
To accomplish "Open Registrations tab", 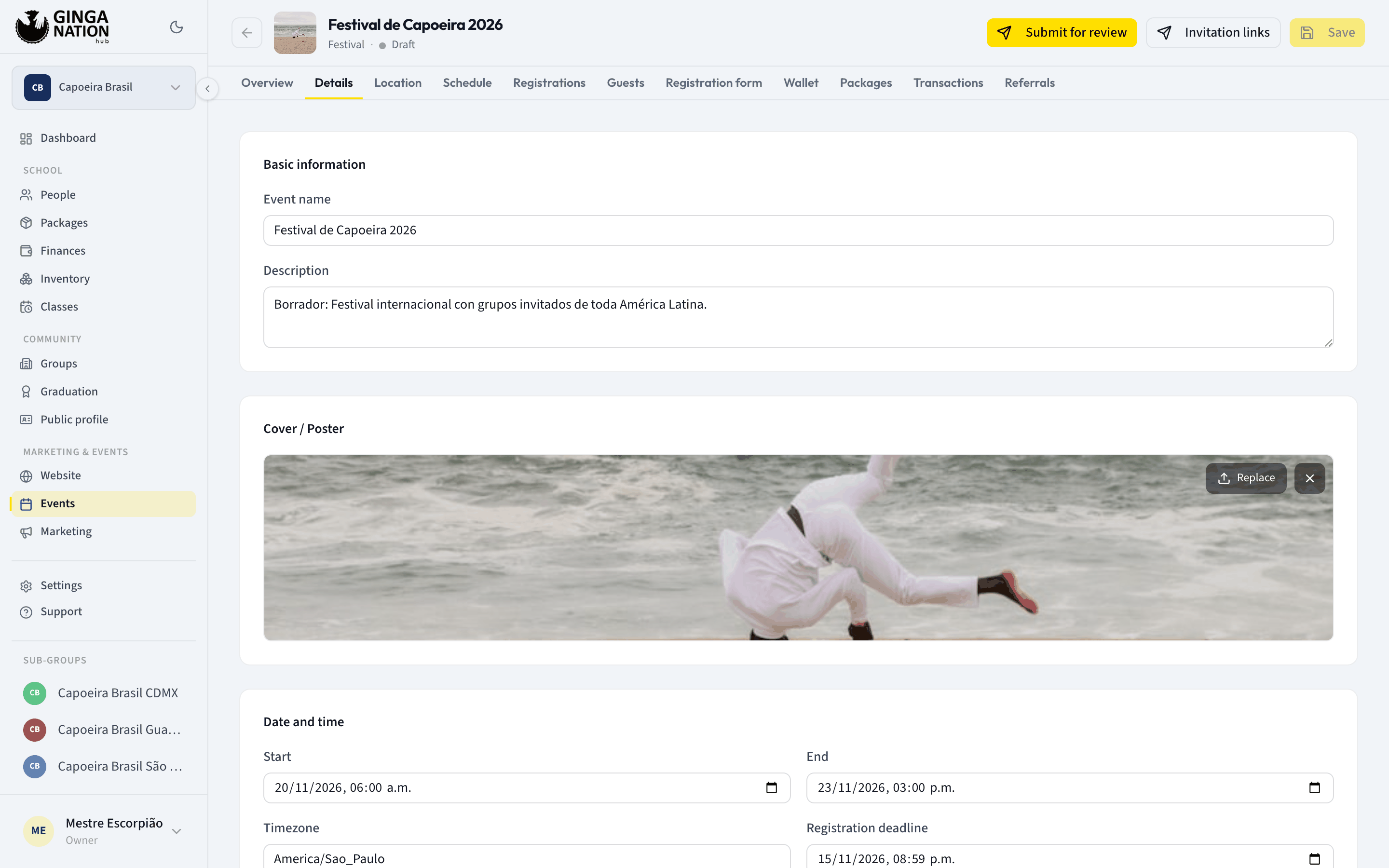I will [x=549, y=82].
